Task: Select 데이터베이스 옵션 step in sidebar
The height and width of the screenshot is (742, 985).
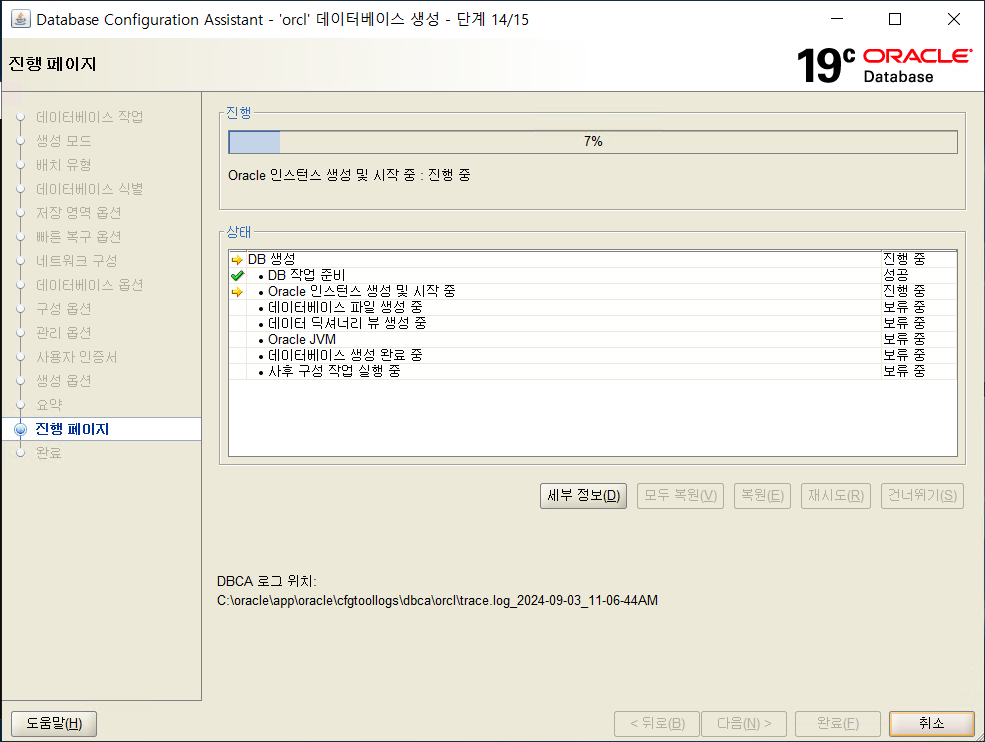Action: pyautogui.click(x=89, y=285)
